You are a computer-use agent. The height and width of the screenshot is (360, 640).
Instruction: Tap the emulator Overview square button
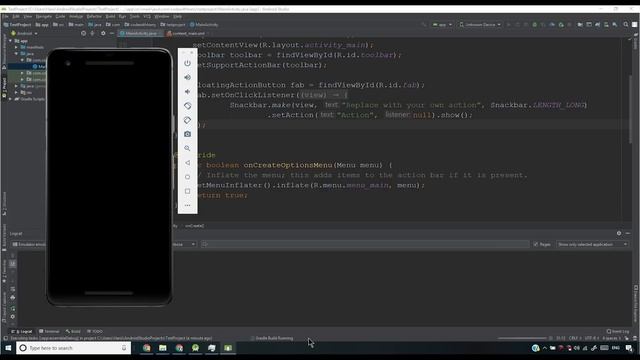187,191
